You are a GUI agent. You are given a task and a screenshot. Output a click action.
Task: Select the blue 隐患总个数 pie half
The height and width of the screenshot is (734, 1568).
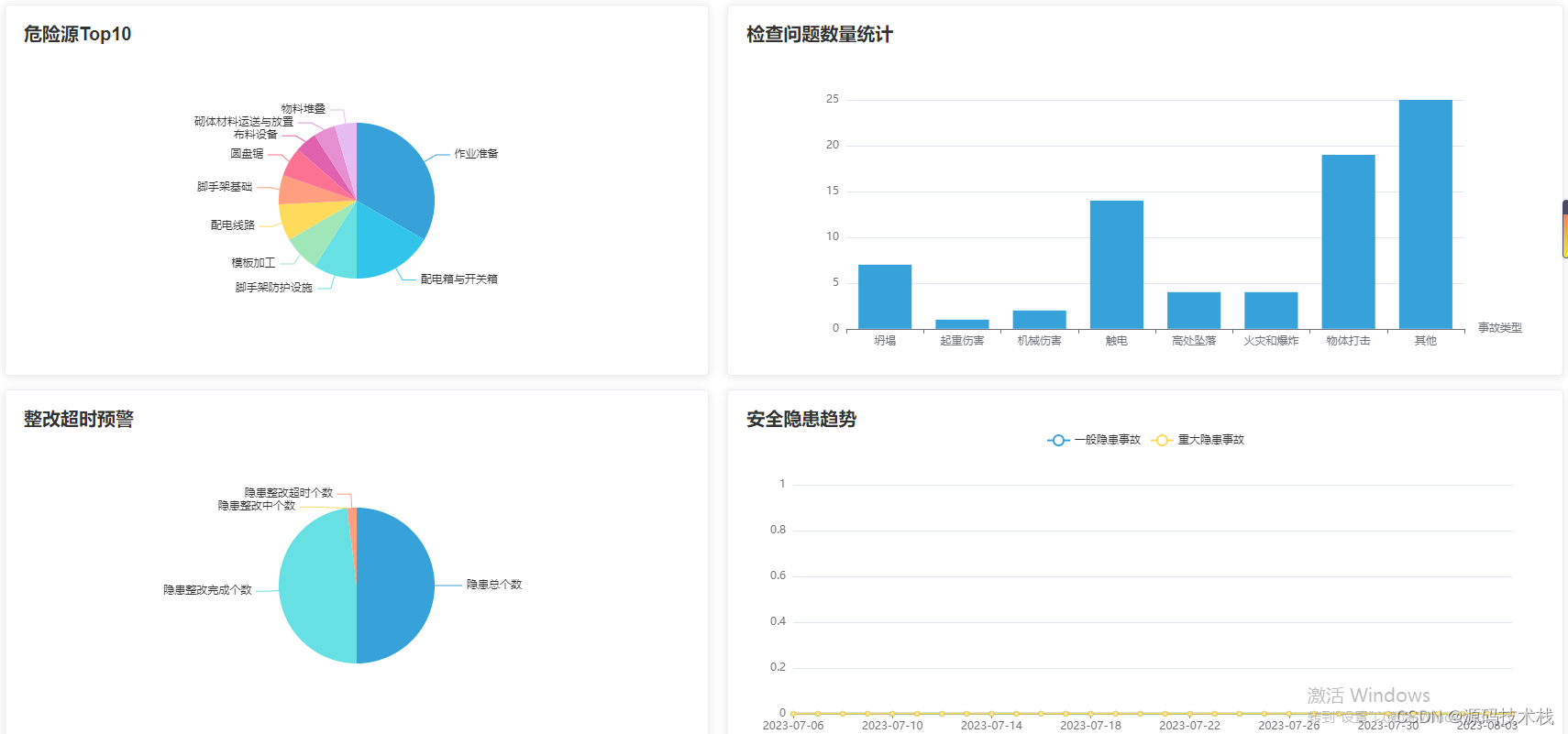(396, 586)
